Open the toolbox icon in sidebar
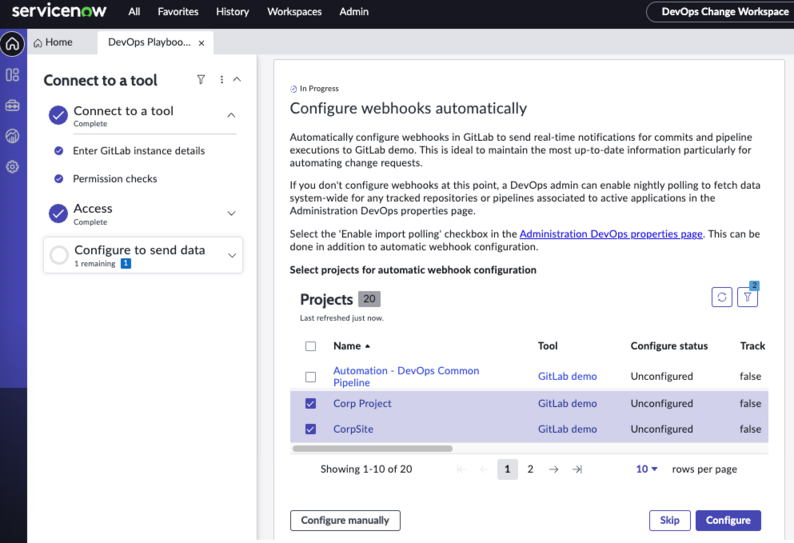Viewport: 794px width, 543px height. (13, 105)
